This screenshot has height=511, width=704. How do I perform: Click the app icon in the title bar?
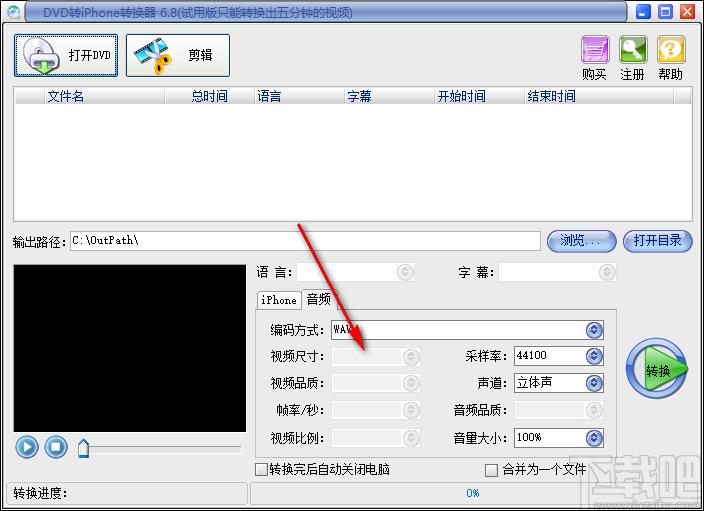[13, 11]
